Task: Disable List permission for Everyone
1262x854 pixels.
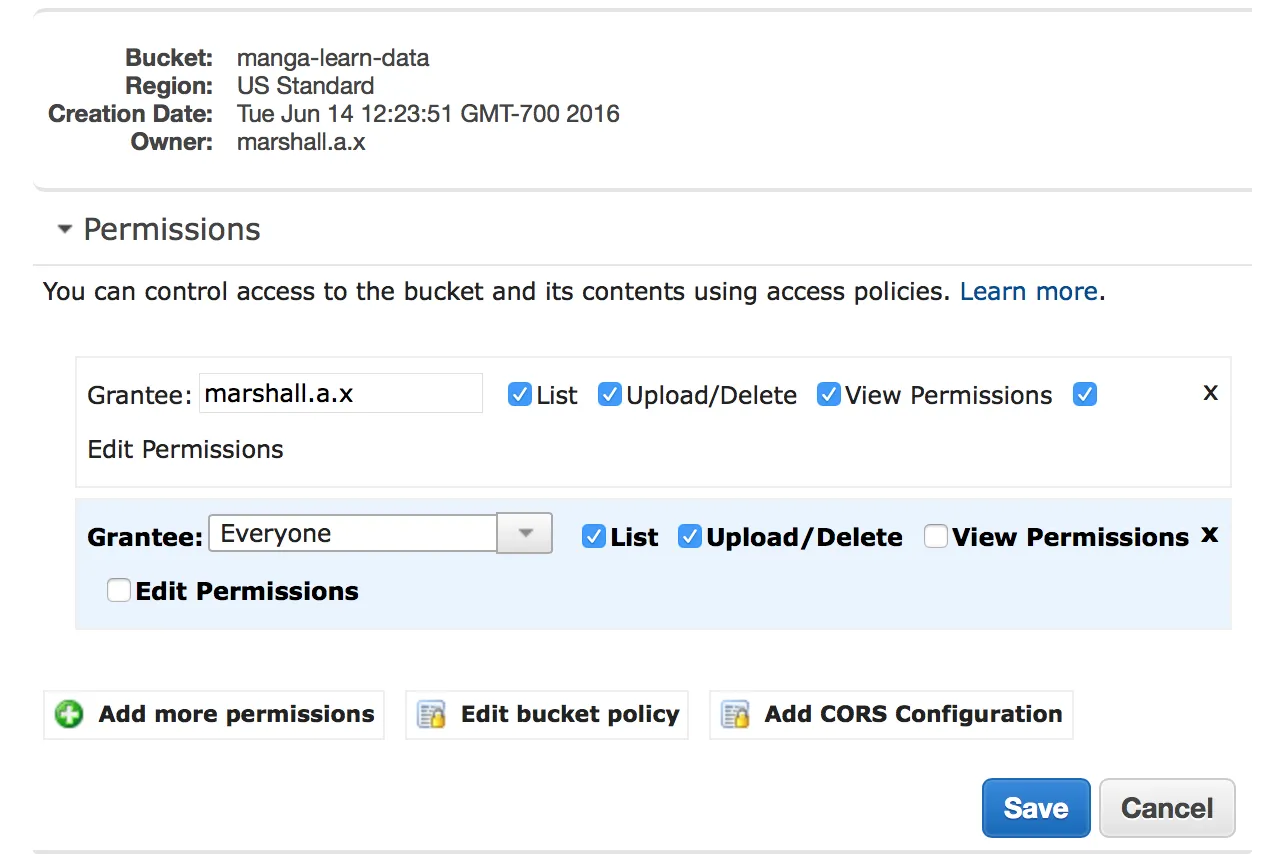Action: pyautogui.click(x=594, y=537)
